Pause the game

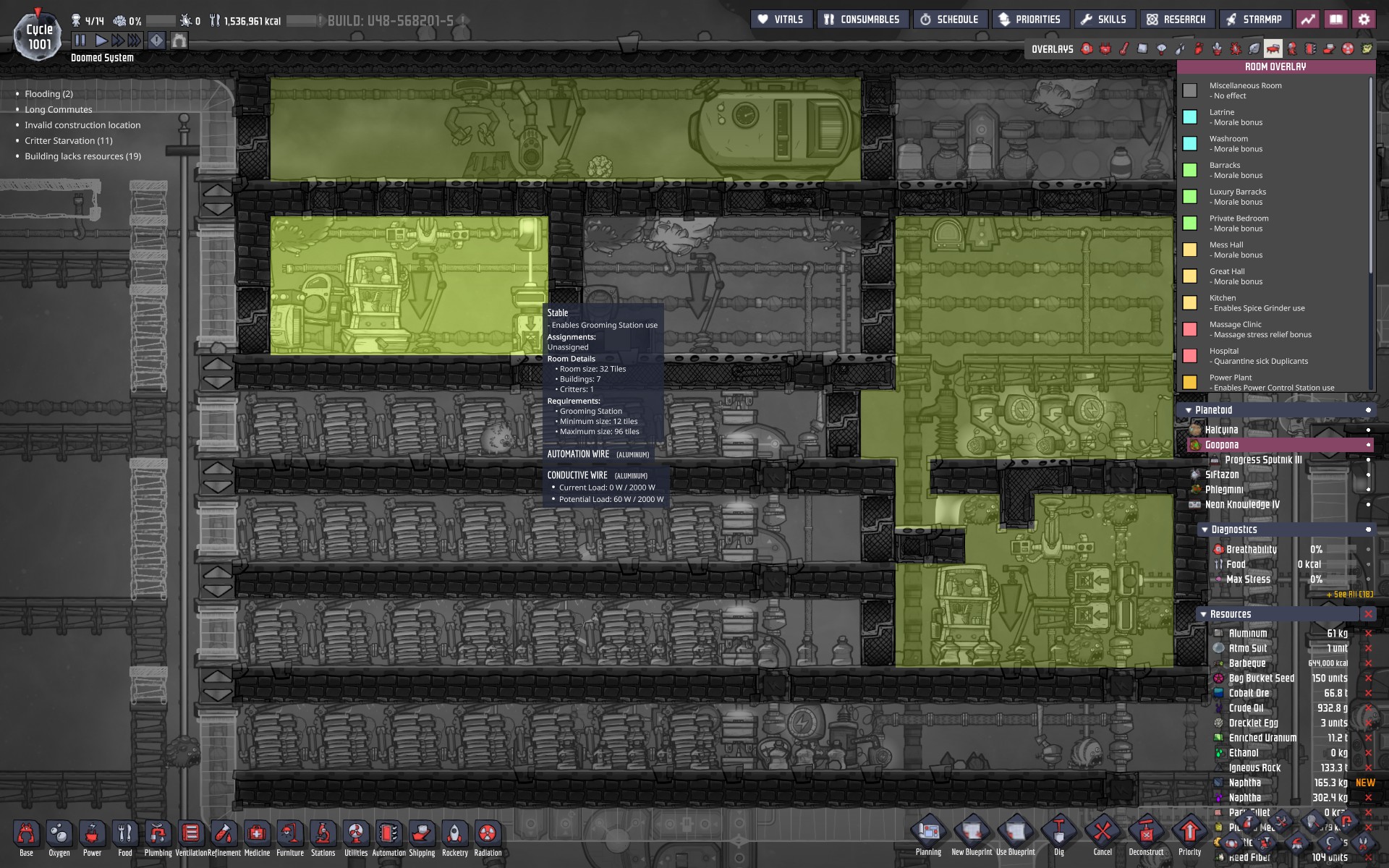pyautogui.click(x=80, y=41)
